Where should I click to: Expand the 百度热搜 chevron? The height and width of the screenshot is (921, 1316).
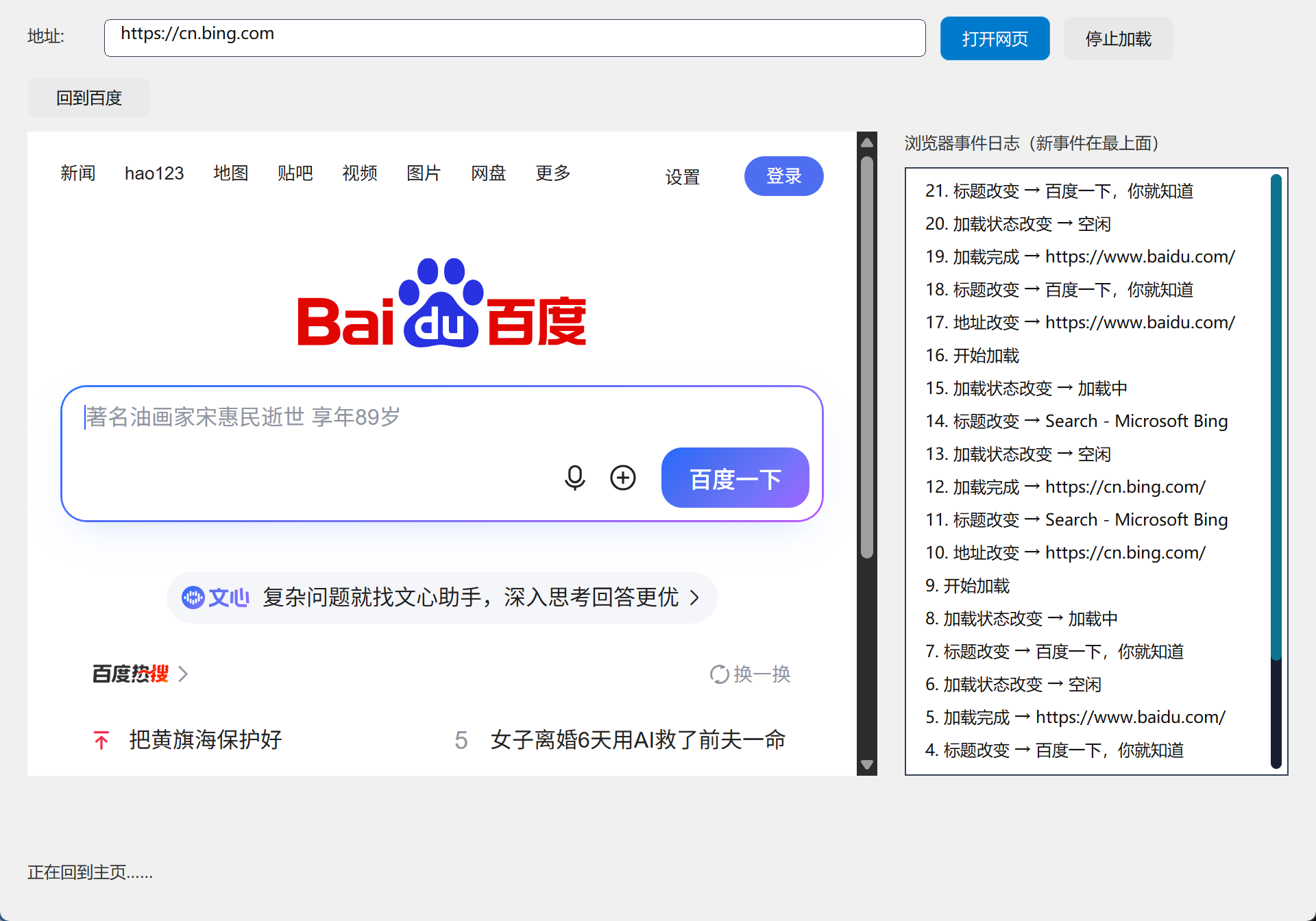coord(183,674)
